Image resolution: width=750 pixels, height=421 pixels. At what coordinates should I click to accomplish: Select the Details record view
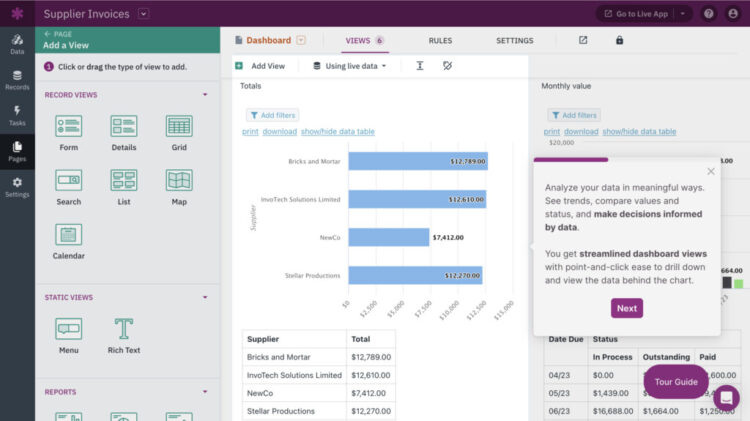(124, 133)
